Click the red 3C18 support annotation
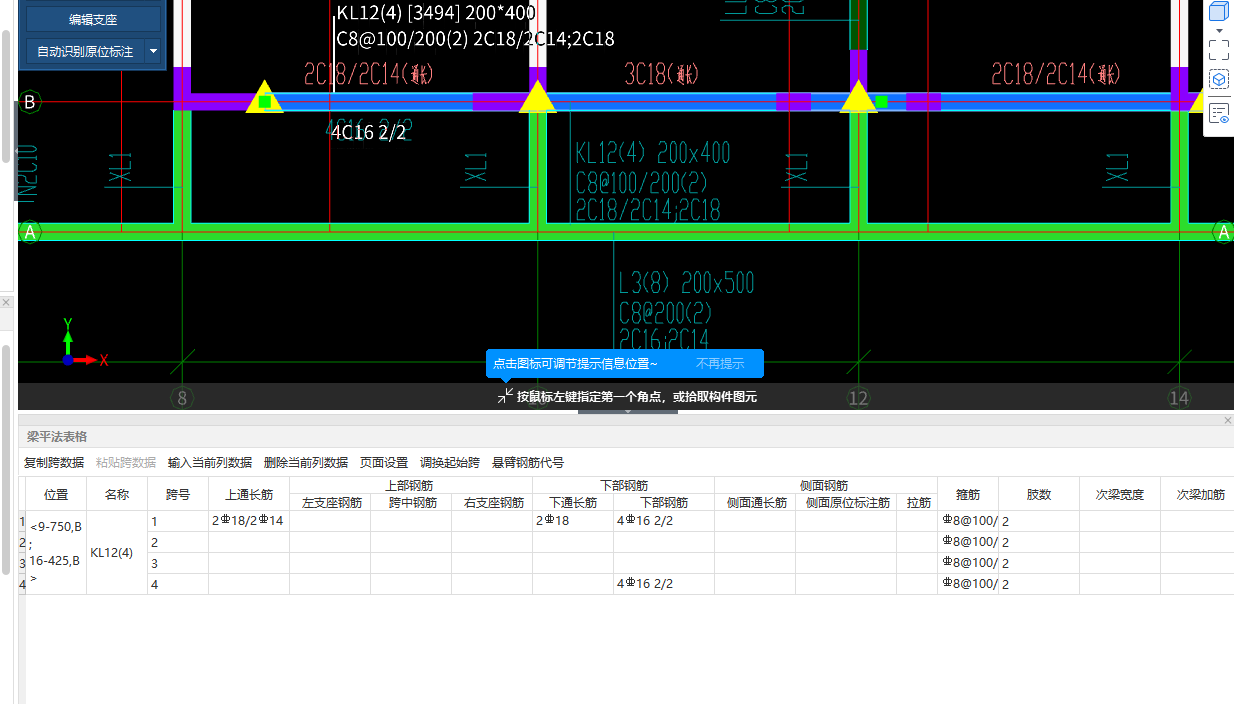The width and height of the screenshot is (1234, 704). (x=660, y=73)
